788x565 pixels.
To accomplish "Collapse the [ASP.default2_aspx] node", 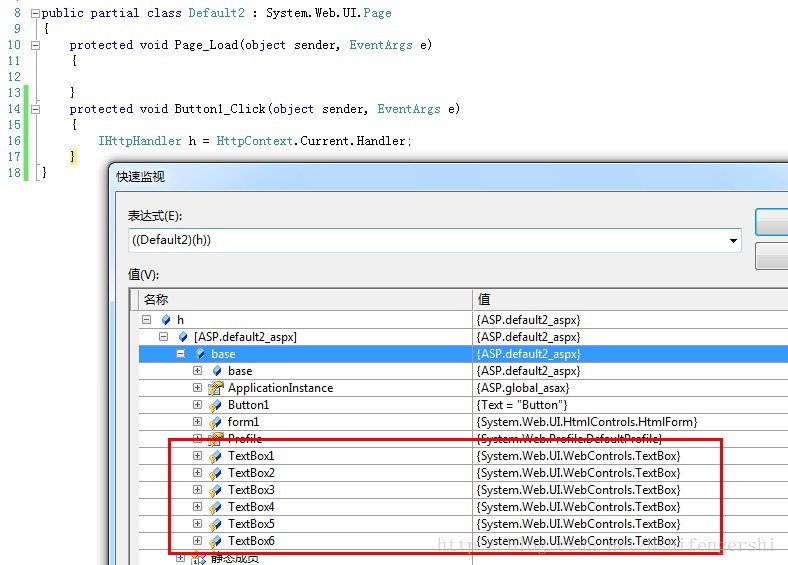I will tap(164, 337).
